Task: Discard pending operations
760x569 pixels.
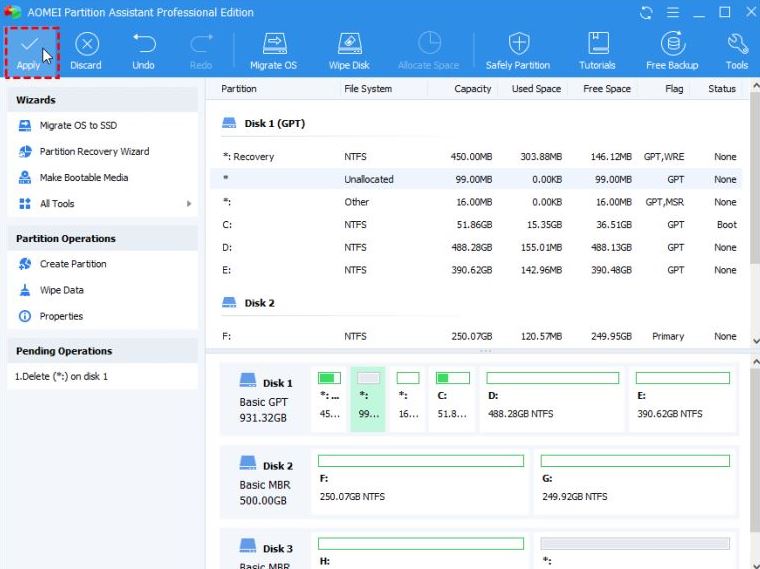Action: pyautogui.click(x=86, y=52)
